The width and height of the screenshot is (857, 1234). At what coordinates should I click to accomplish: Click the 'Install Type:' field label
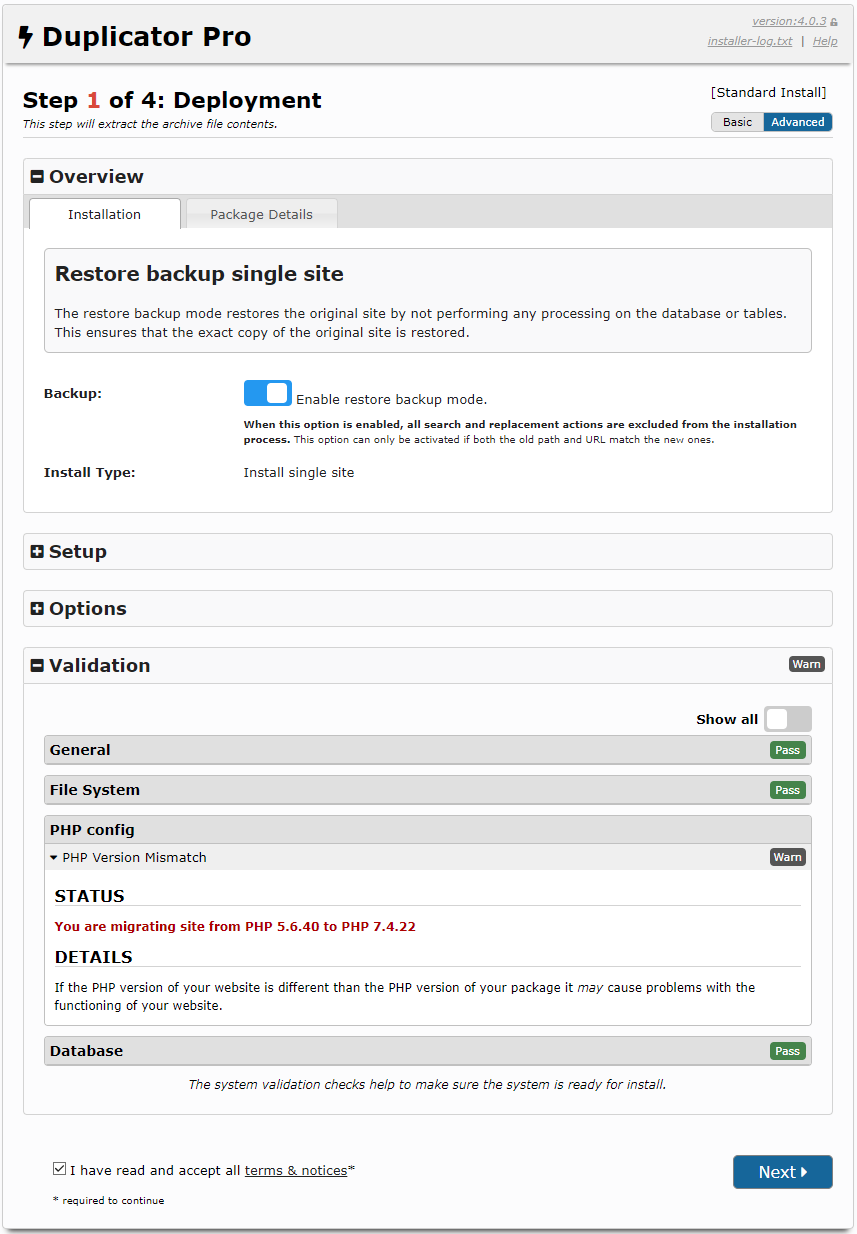coord(90,472)
